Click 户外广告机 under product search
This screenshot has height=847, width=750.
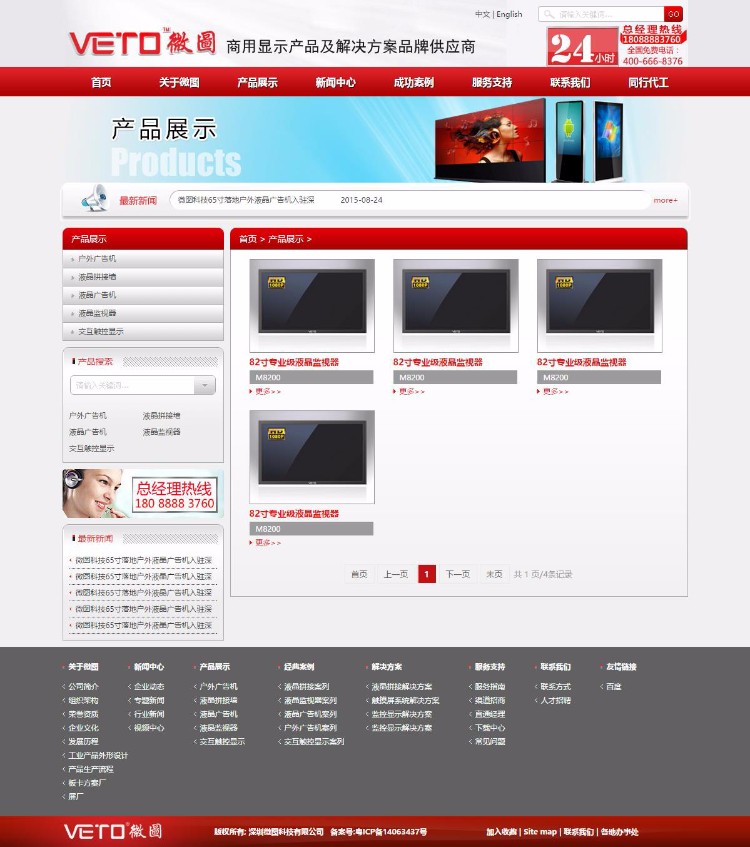coord(88,415)
